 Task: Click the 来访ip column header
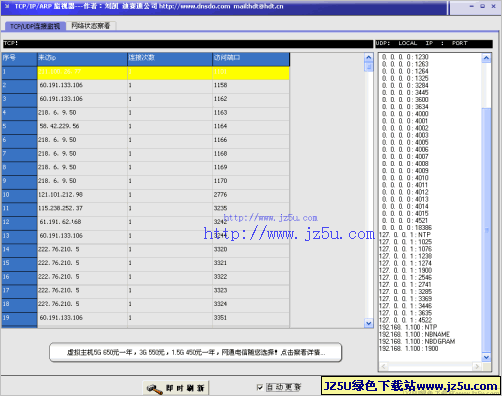coord(82,59)
